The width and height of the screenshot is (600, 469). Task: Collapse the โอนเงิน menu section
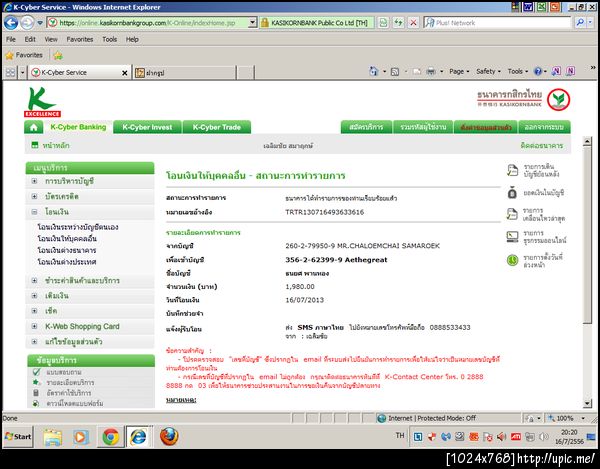pos(34,212)
